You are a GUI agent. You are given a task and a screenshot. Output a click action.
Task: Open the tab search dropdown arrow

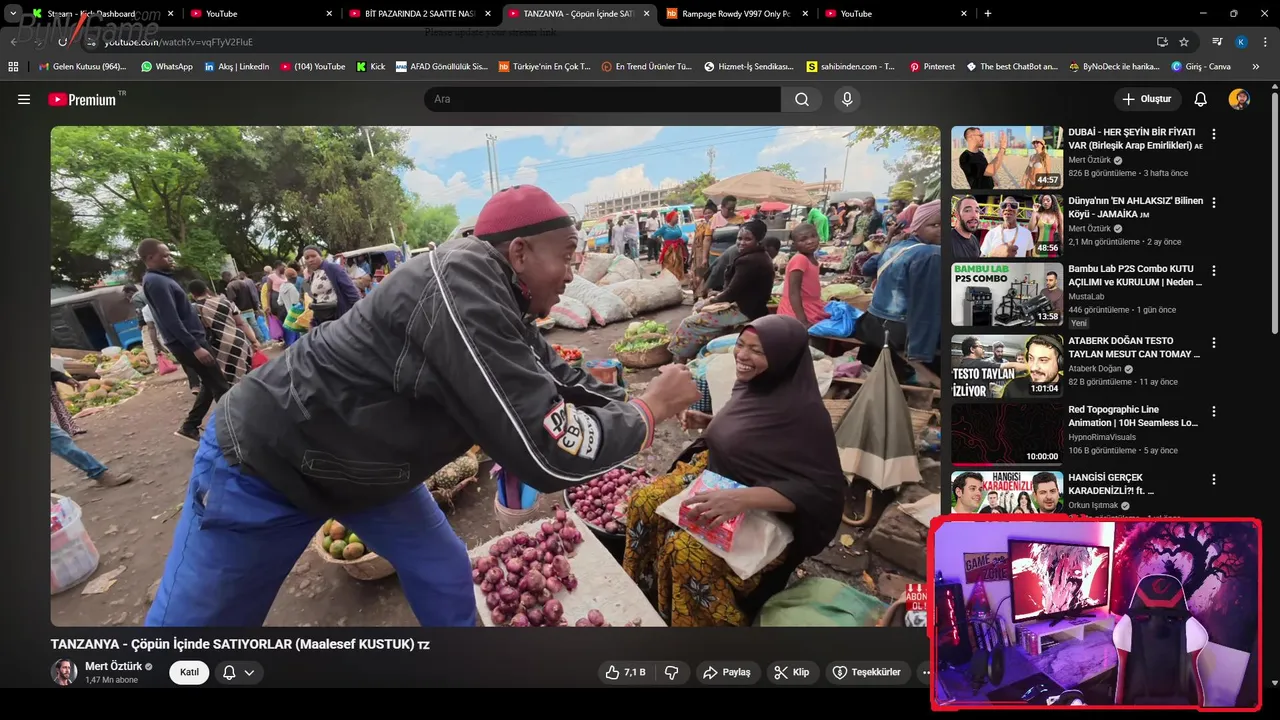point(13,13)
